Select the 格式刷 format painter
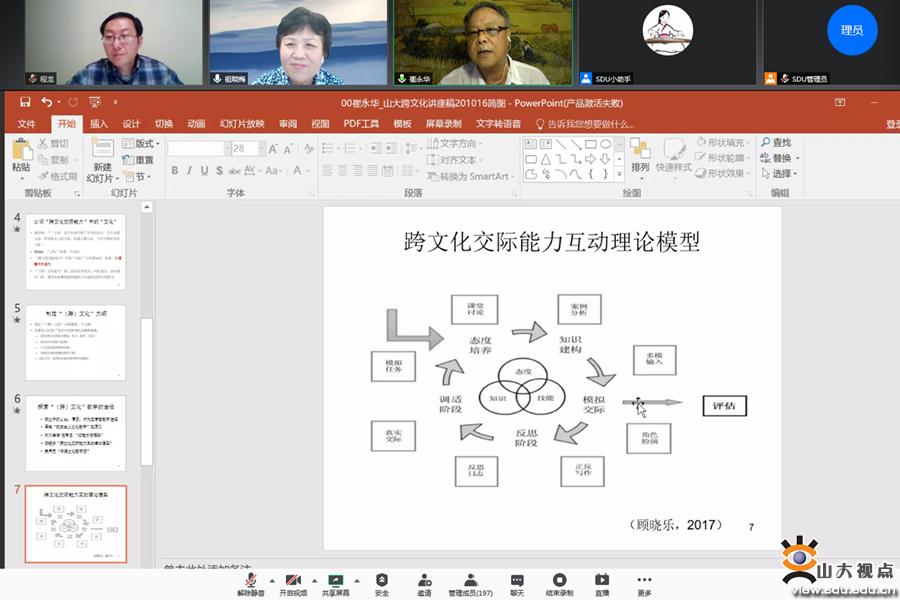This screenshot has height=600, width=900. (57, 176)
